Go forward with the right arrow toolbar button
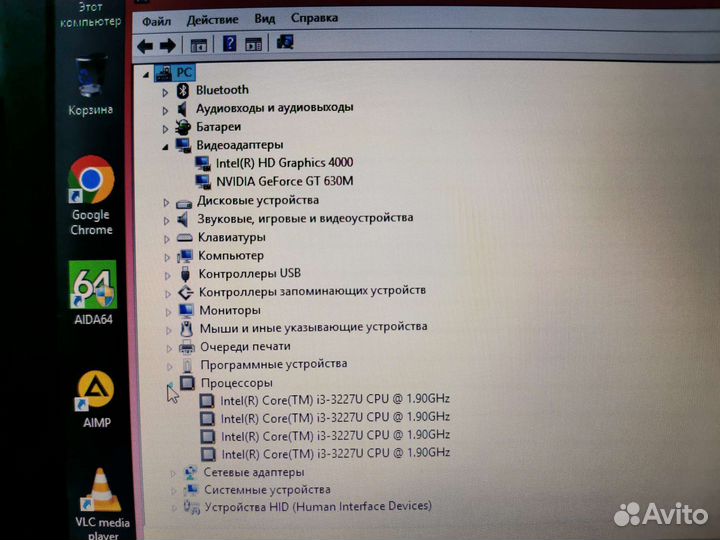Image resolution: width=720 pixels, height=540 pixels. point(168,45)
